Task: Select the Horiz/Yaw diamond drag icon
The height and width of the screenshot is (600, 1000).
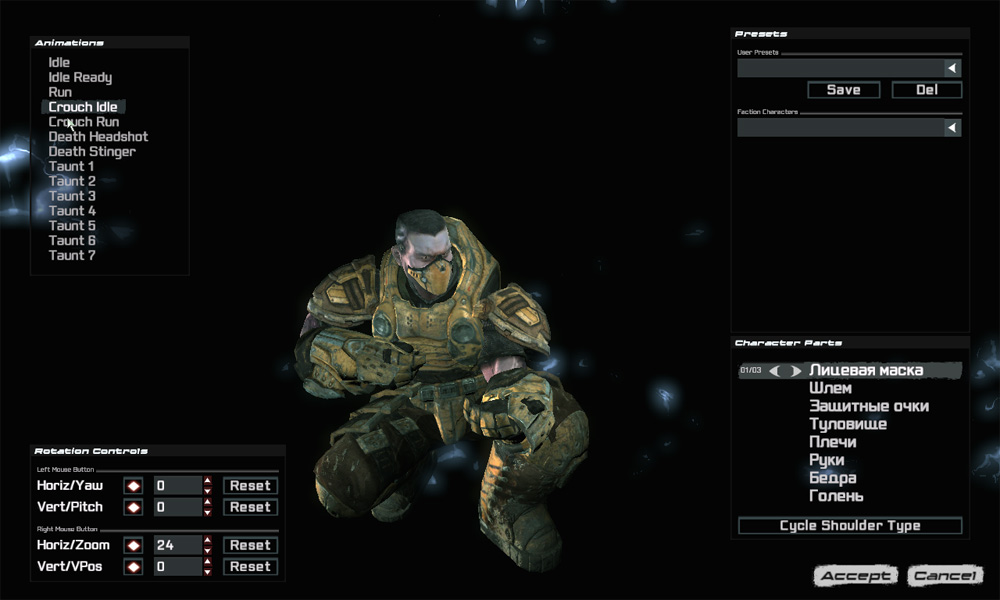Action: pos(133,486)
